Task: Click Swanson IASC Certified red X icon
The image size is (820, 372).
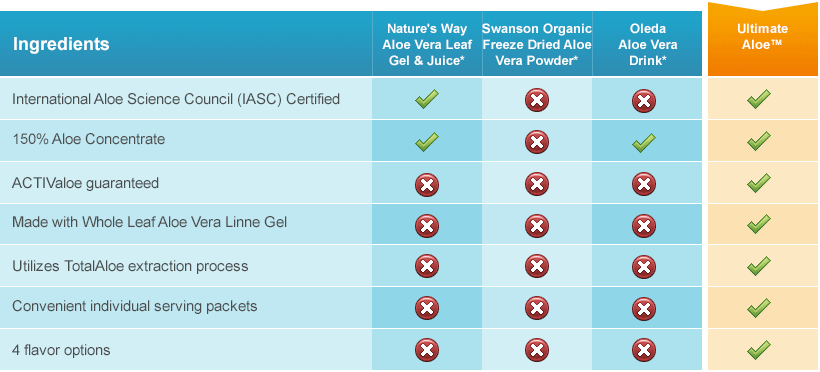Action: pos(537,100)
